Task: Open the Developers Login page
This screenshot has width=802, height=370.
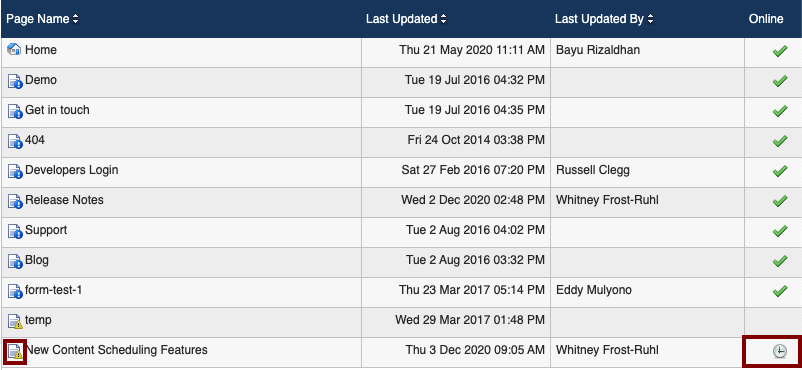Action: click(72, 170)
